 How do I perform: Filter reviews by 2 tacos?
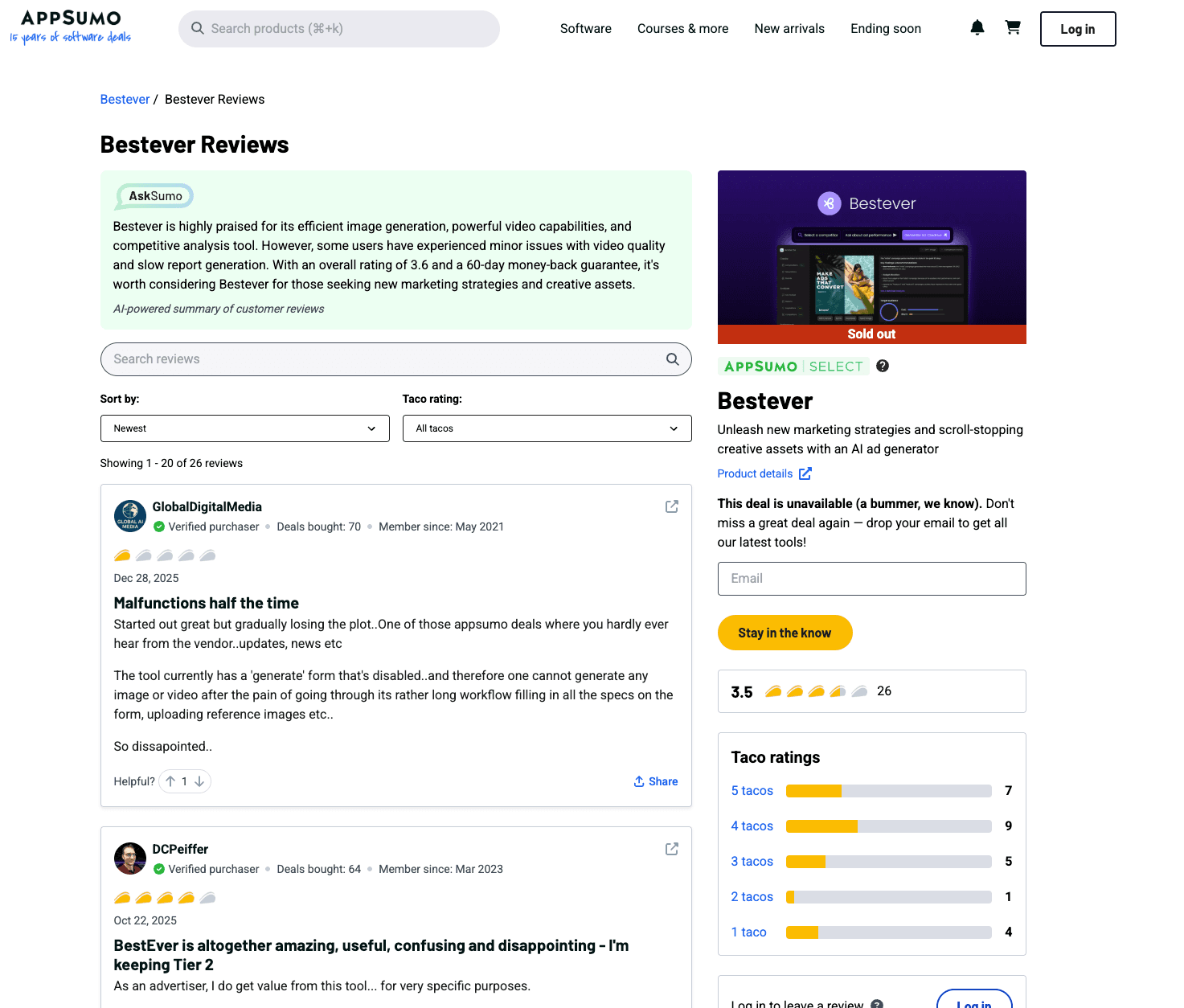[x=752, y=897]
